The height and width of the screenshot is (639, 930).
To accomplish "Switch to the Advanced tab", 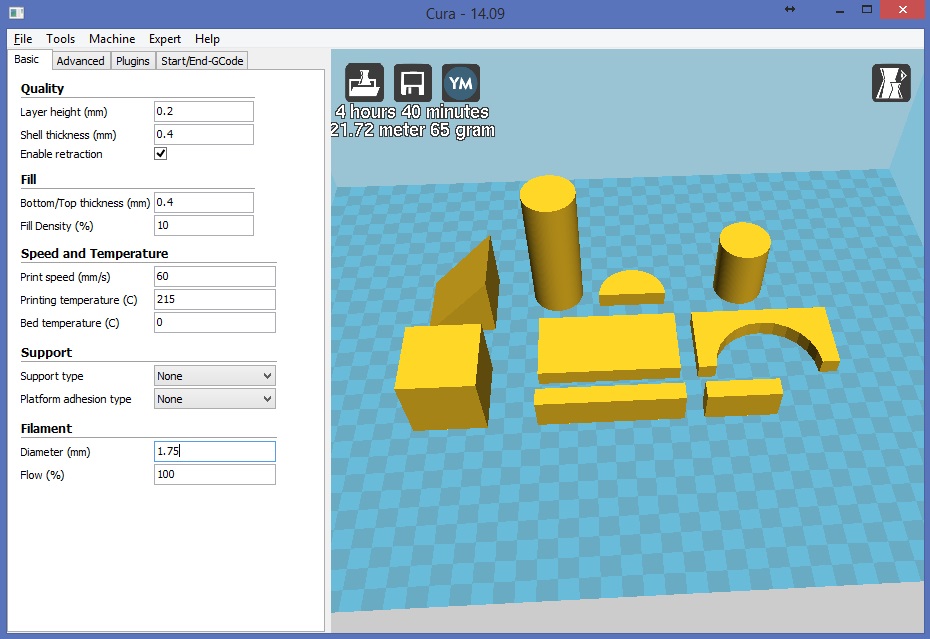I will coord(81,61).
